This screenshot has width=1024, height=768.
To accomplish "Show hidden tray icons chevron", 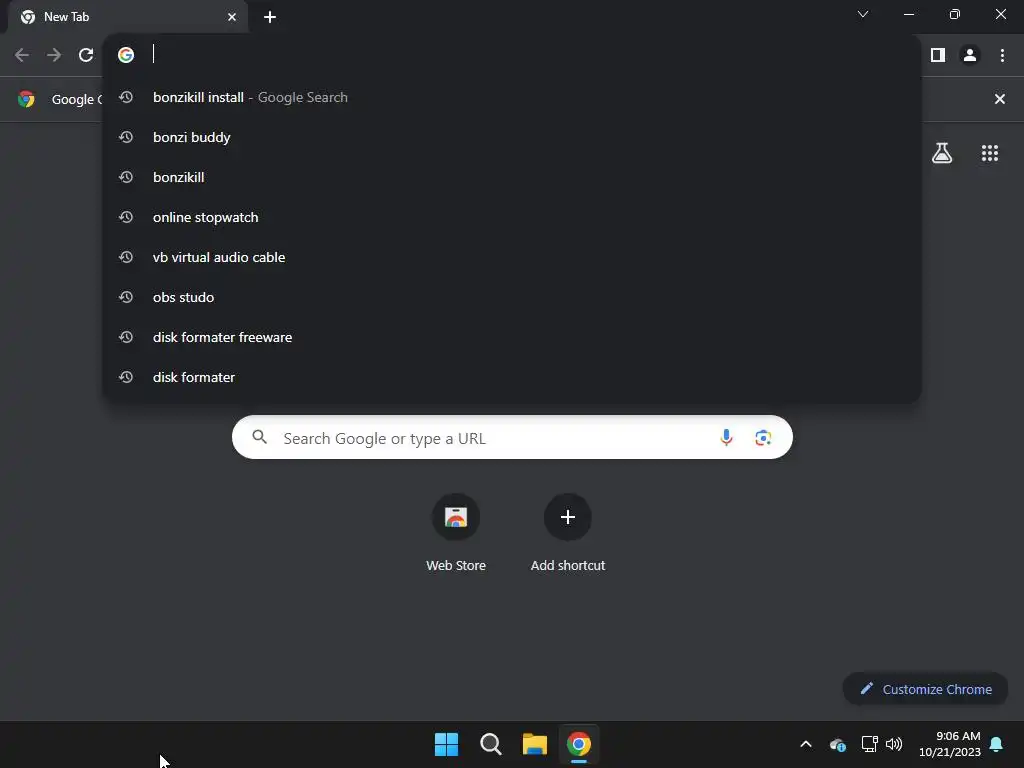I will pyautogui.click(x=806, y=744).
